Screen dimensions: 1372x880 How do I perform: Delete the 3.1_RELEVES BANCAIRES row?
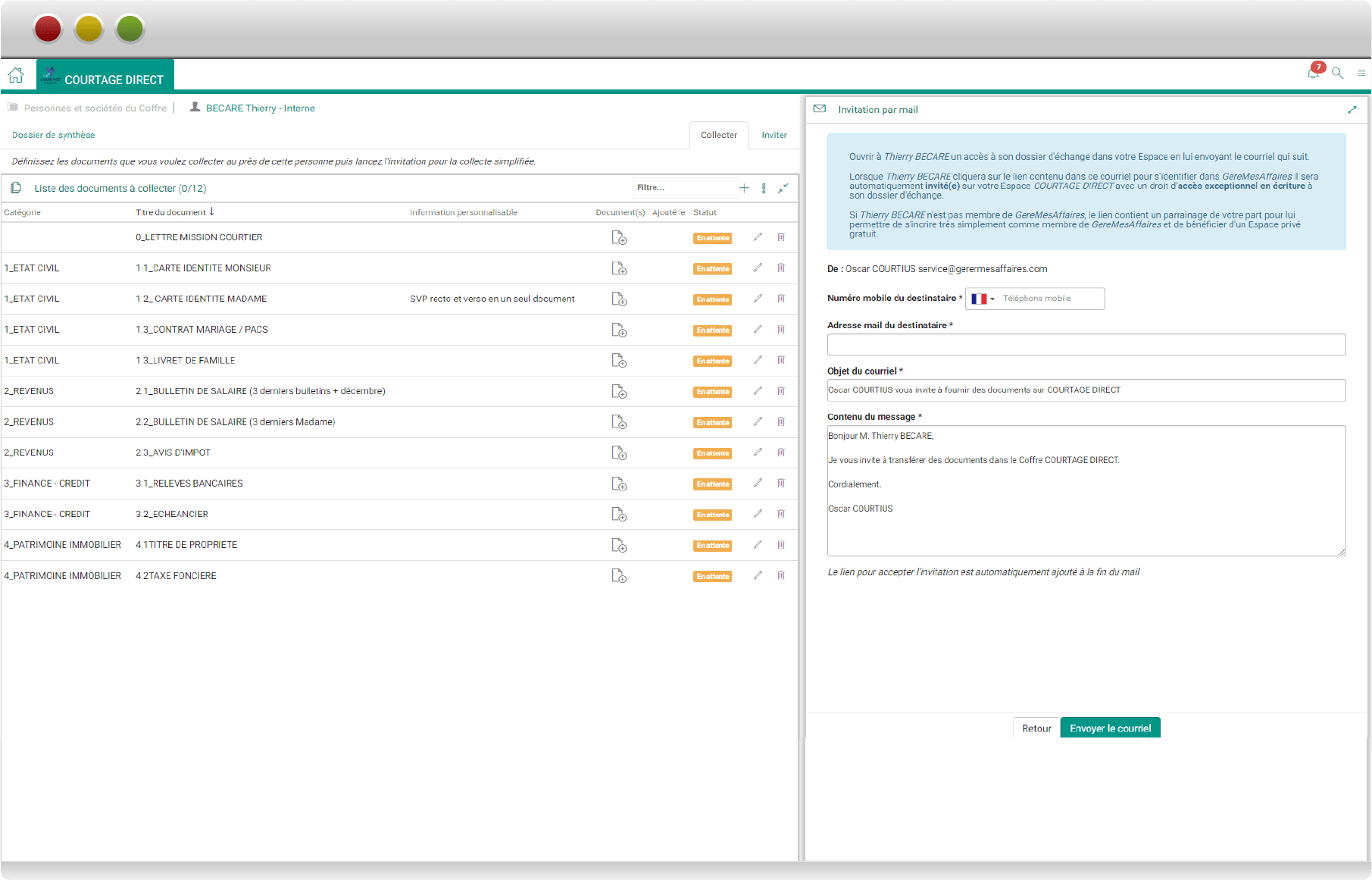click(781, 483)
